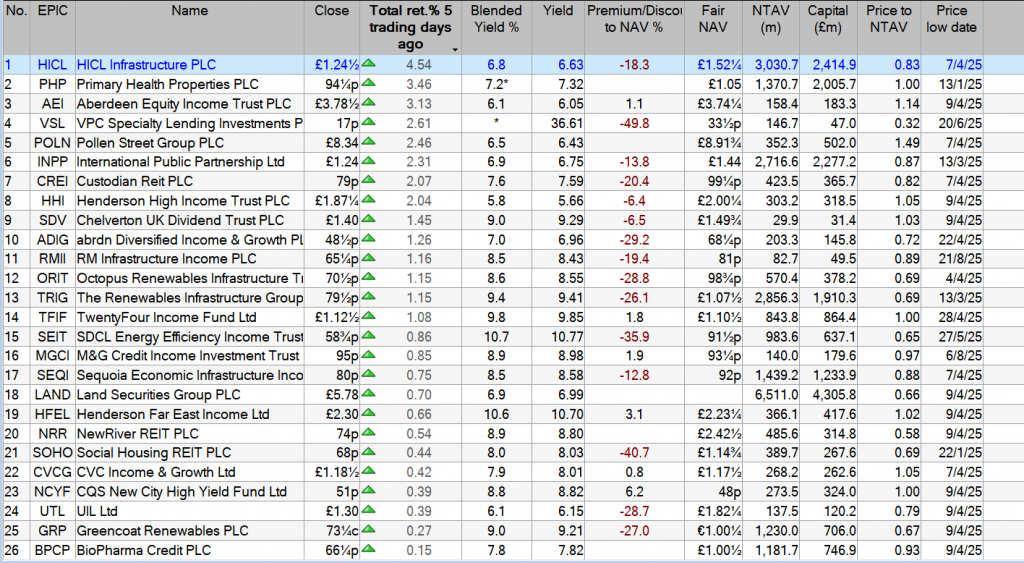Select Henderson High Income Trust PLC
Image resolution: width=1024 pixels, height=563 pixels.
click(x=183, y=201)
